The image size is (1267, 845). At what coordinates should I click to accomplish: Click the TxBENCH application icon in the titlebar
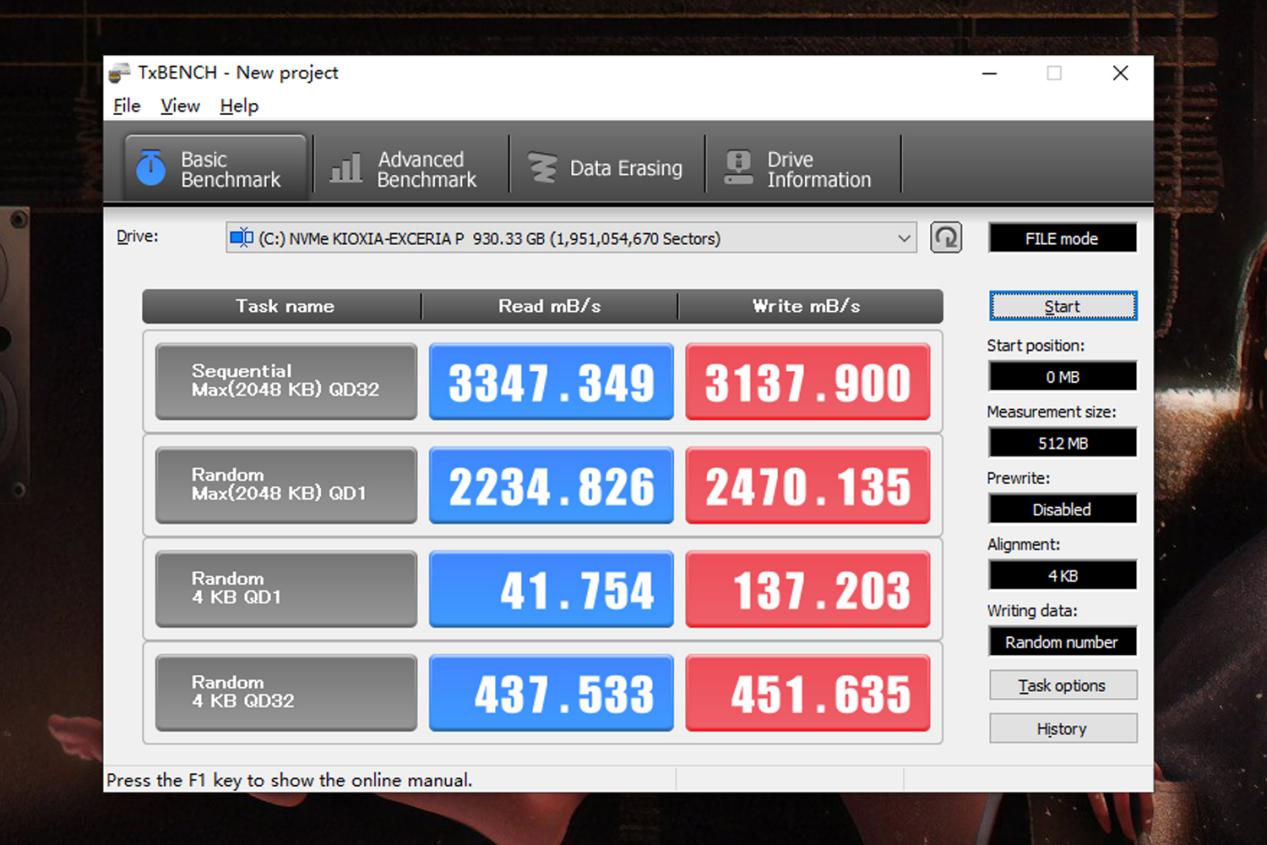point(119,72)
